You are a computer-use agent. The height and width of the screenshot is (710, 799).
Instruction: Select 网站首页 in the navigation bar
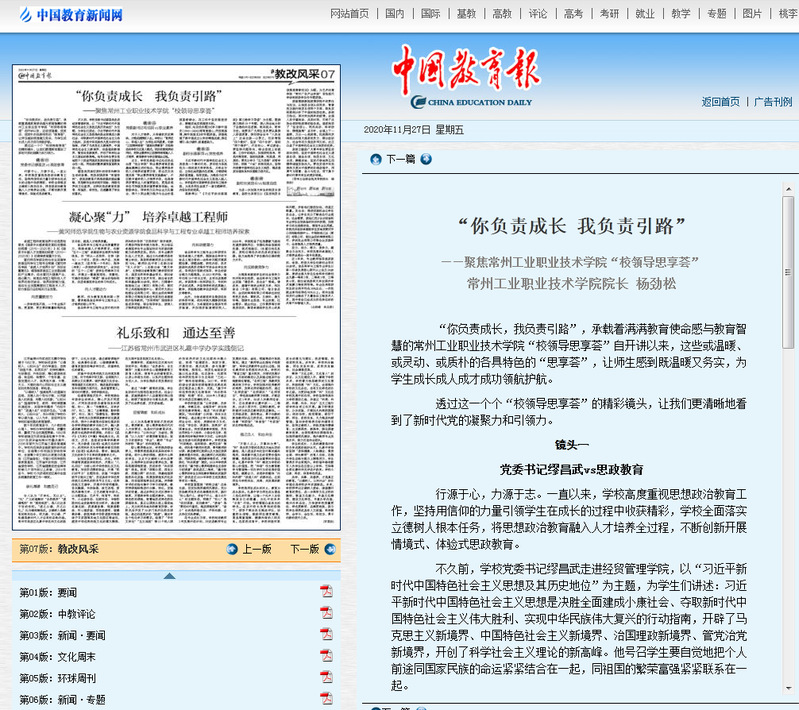point(349,14)
